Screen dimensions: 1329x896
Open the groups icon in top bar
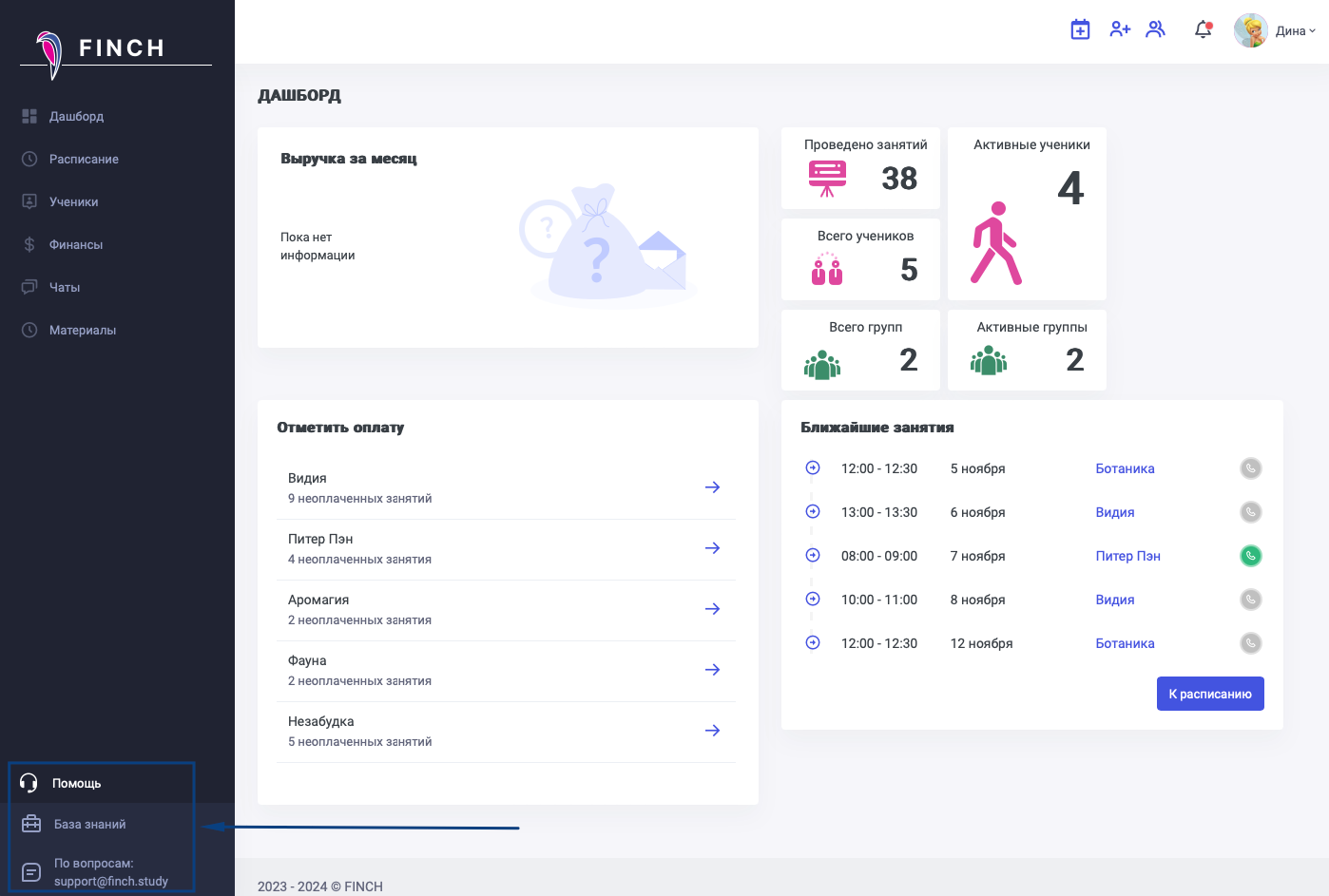click(x=1156, y=29)
